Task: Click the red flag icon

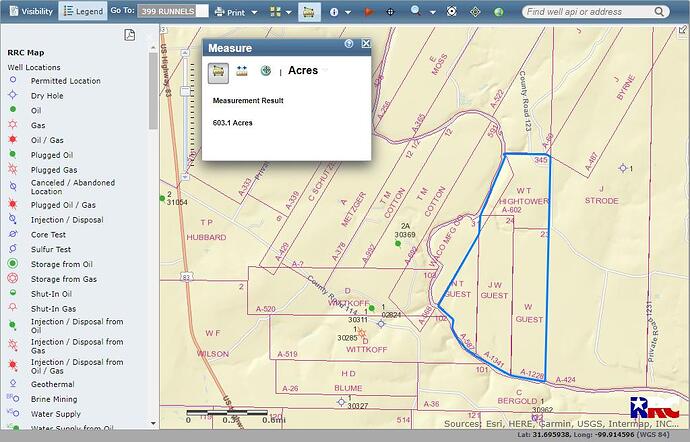Action: click(x=369, y=12)
